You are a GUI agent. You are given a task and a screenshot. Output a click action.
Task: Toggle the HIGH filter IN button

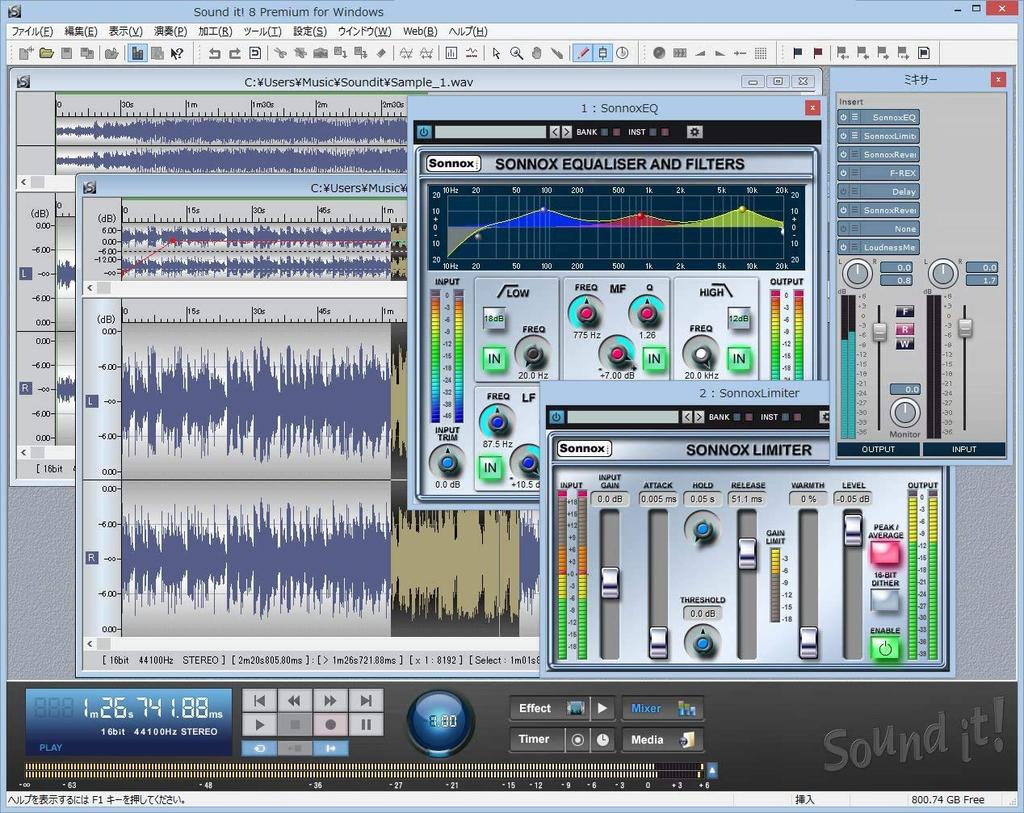point(738,358)
